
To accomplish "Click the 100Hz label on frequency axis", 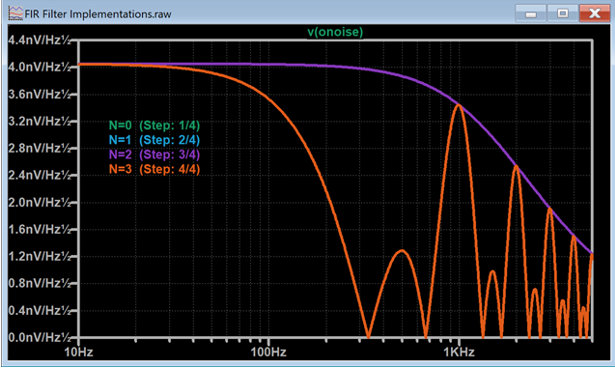I will 269,352.
